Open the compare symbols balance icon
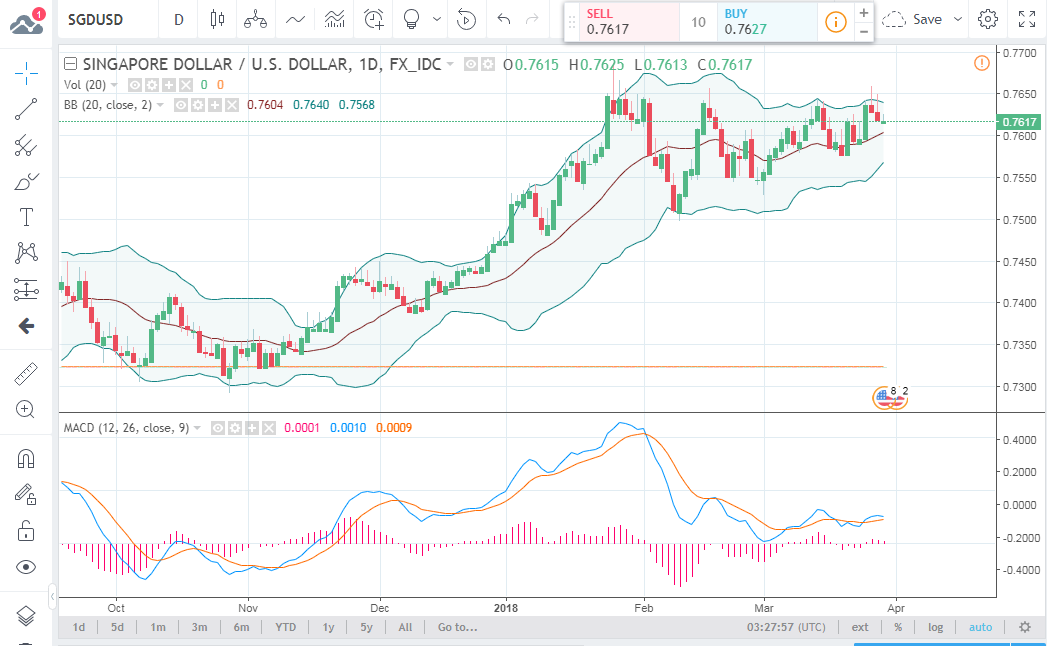 point(255,19)
